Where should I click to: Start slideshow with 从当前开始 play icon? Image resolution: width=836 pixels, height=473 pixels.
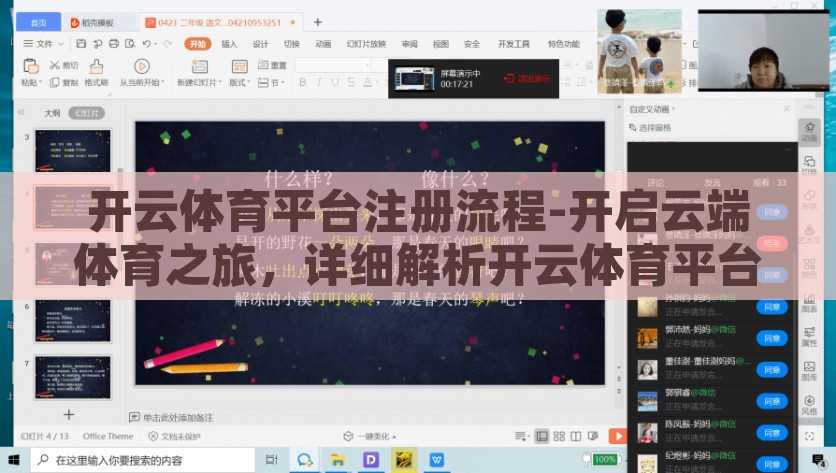pos(142,66)
